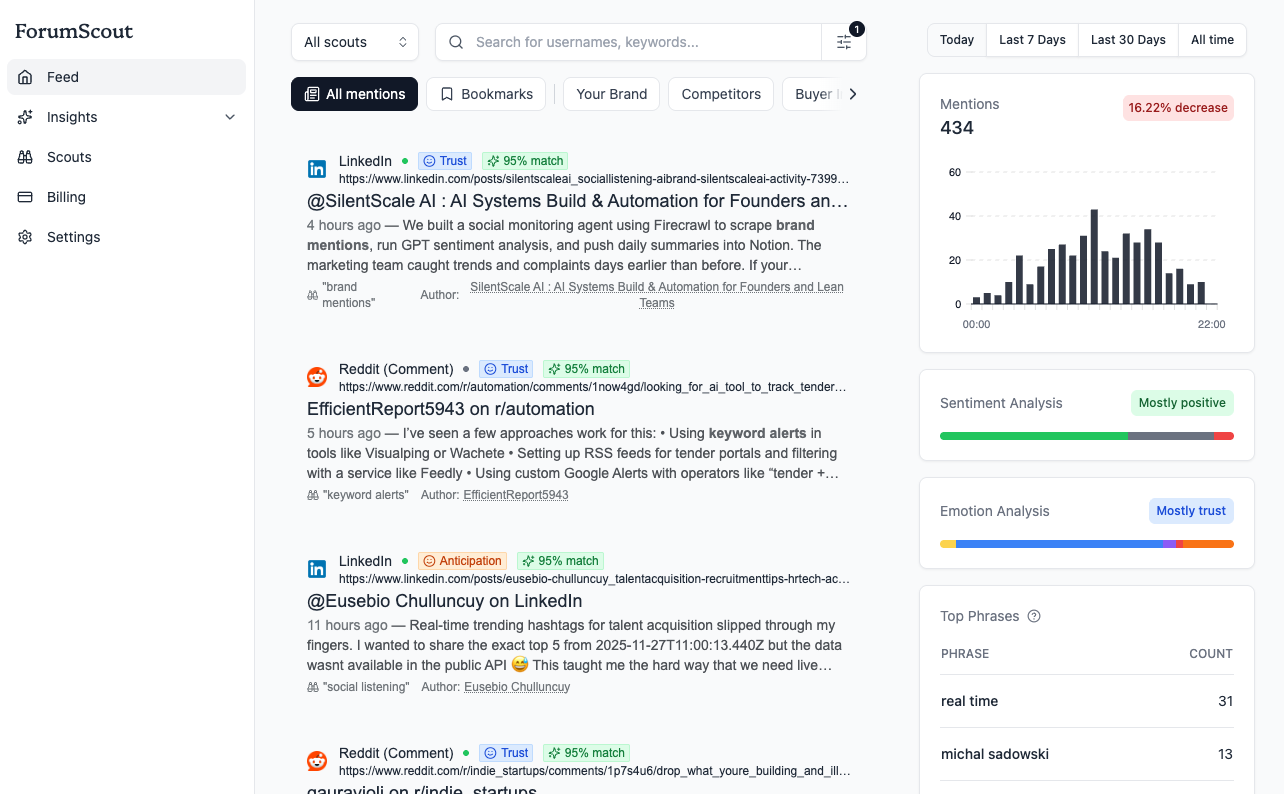Open Billing from the sidebar
Screen dimensions: 1284x794
click(x=64, y=196)
